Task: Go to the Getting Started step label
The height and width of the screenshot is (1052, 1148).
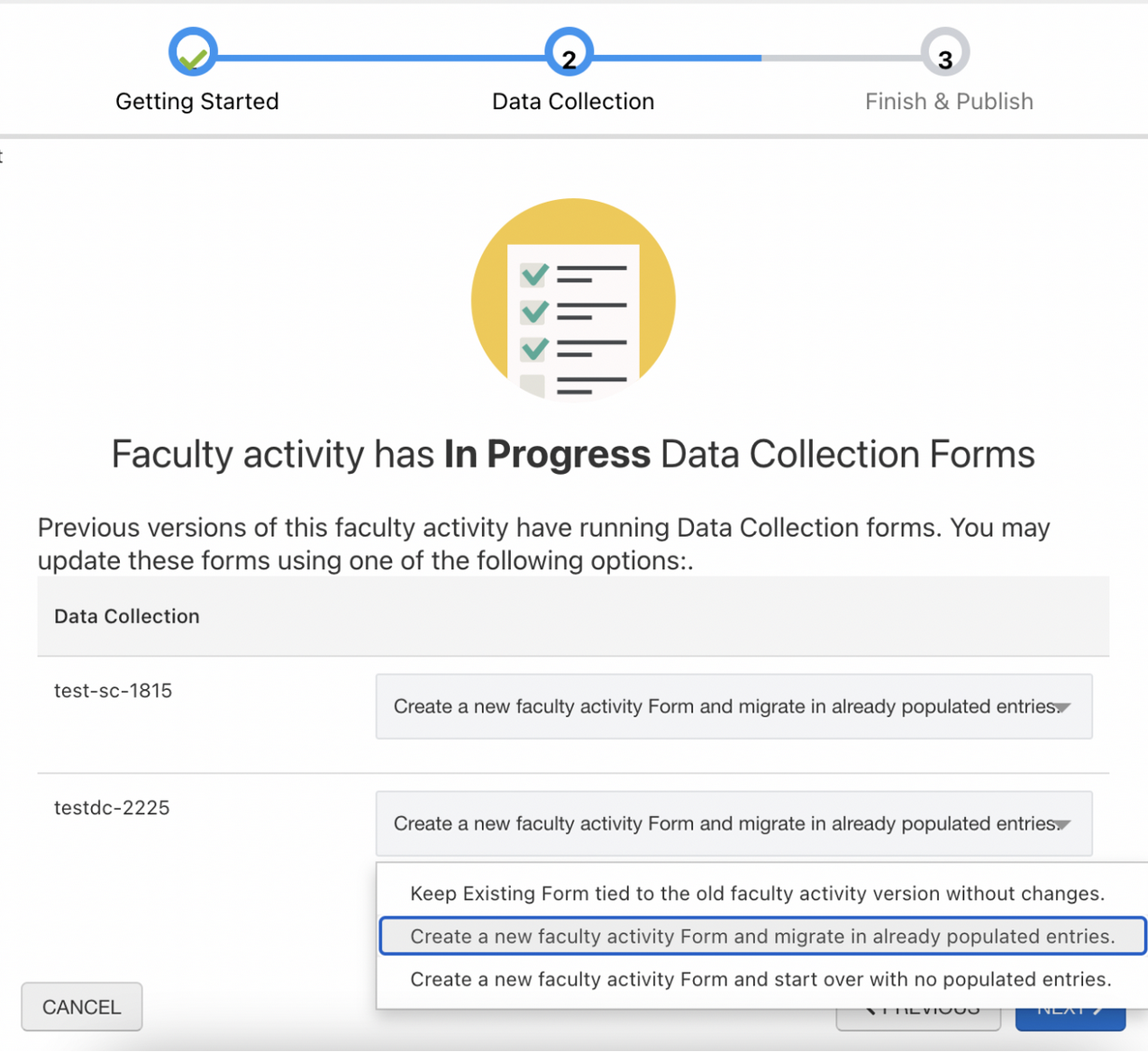Action: click(197, 102)
